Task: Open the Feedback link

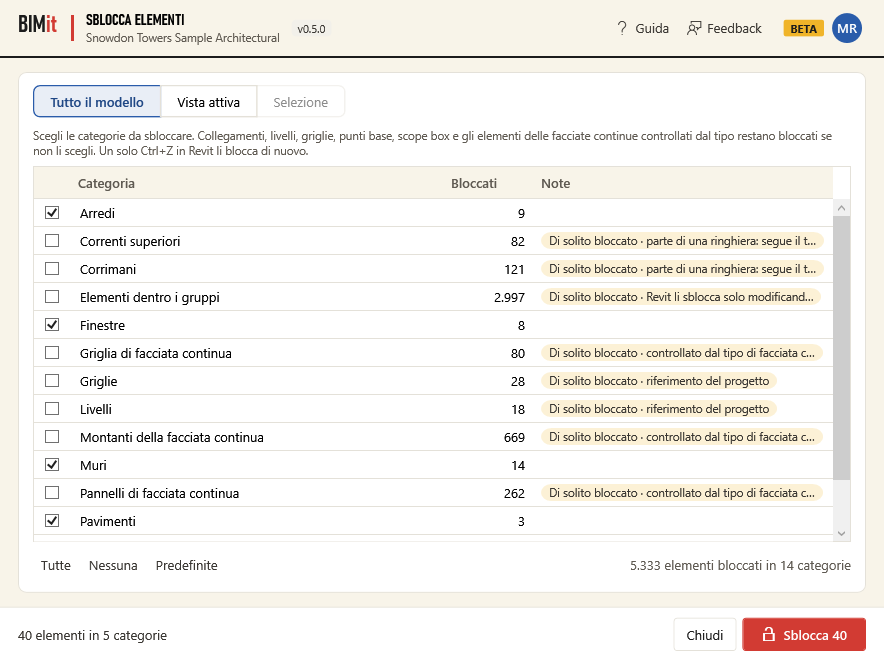Action: click(x=724, y=28)
